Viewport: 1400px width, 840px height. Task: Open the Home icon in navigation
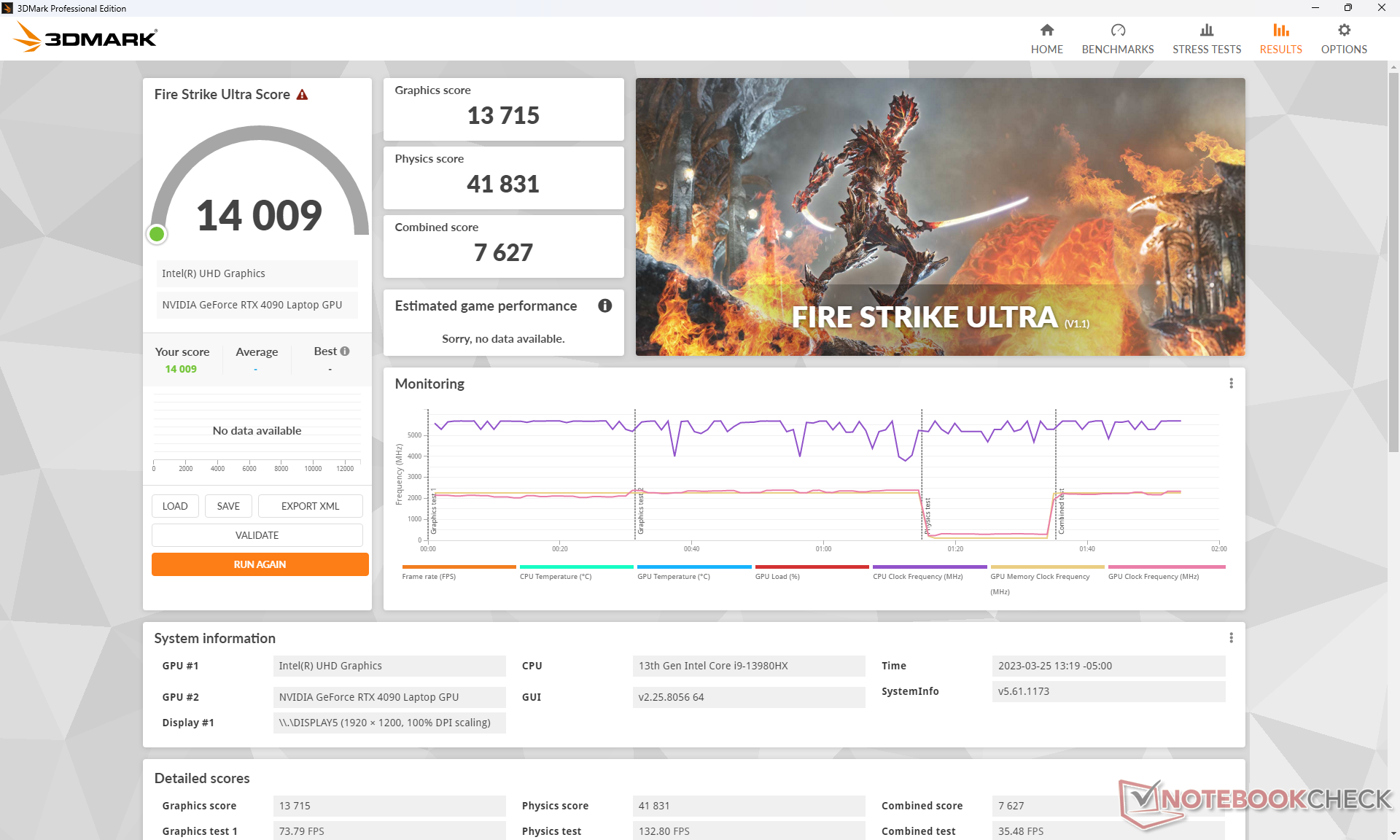click(1046, 31)
